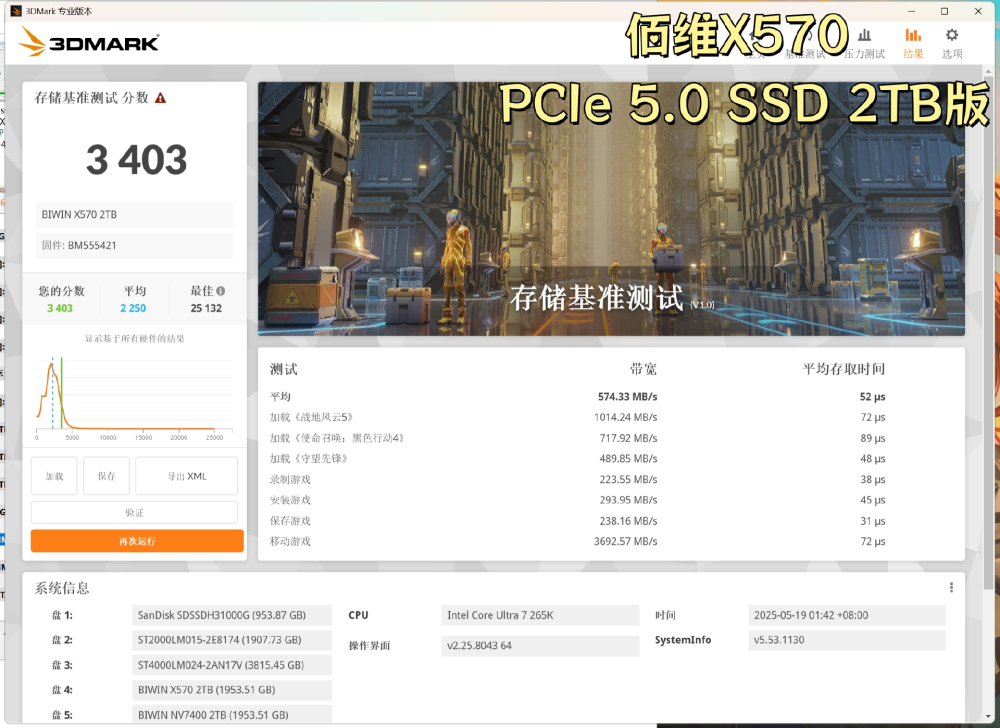Click the 导出 XML button
The image size is (1000, 728).
coord(187,476)
